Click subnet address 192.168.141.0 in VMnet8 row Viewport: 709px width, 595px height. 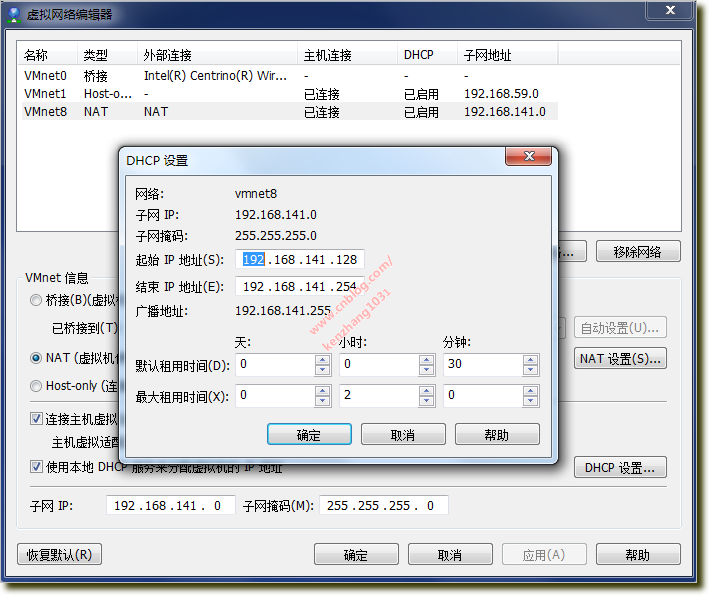tap(505, 112)
